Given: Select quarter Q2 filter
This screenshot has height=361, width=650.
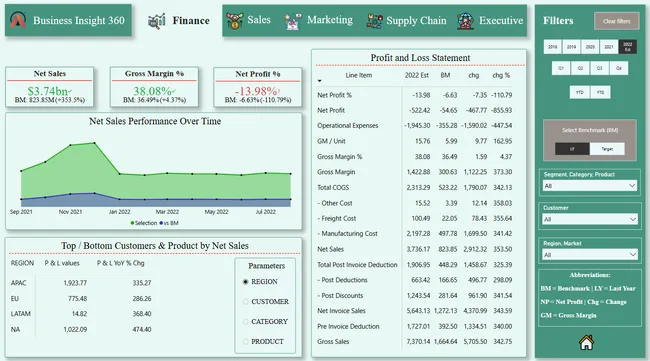Looking at the screenshot, I should 580,68.
